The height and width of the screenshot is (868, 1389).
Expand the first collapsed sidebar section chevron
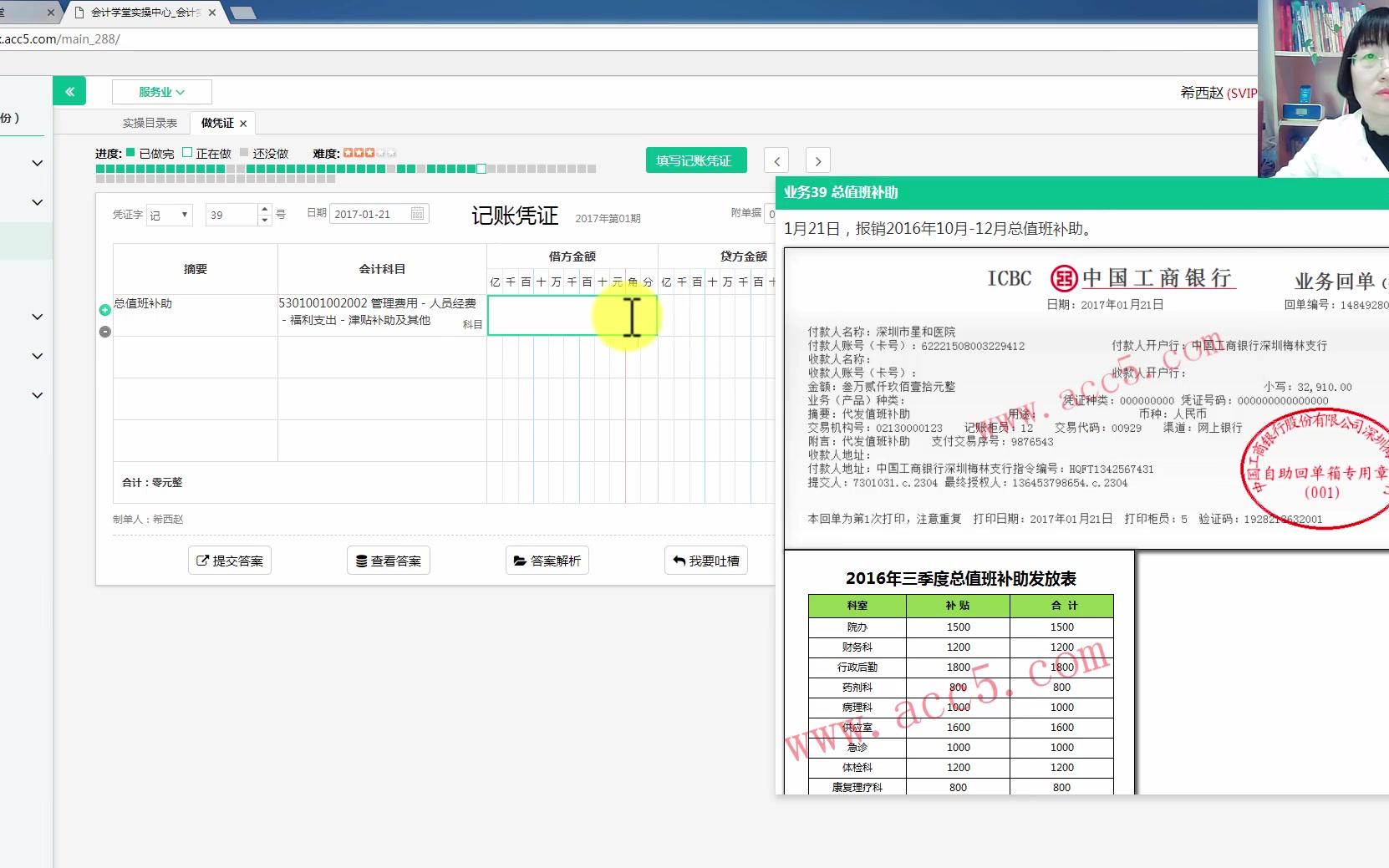37,164
